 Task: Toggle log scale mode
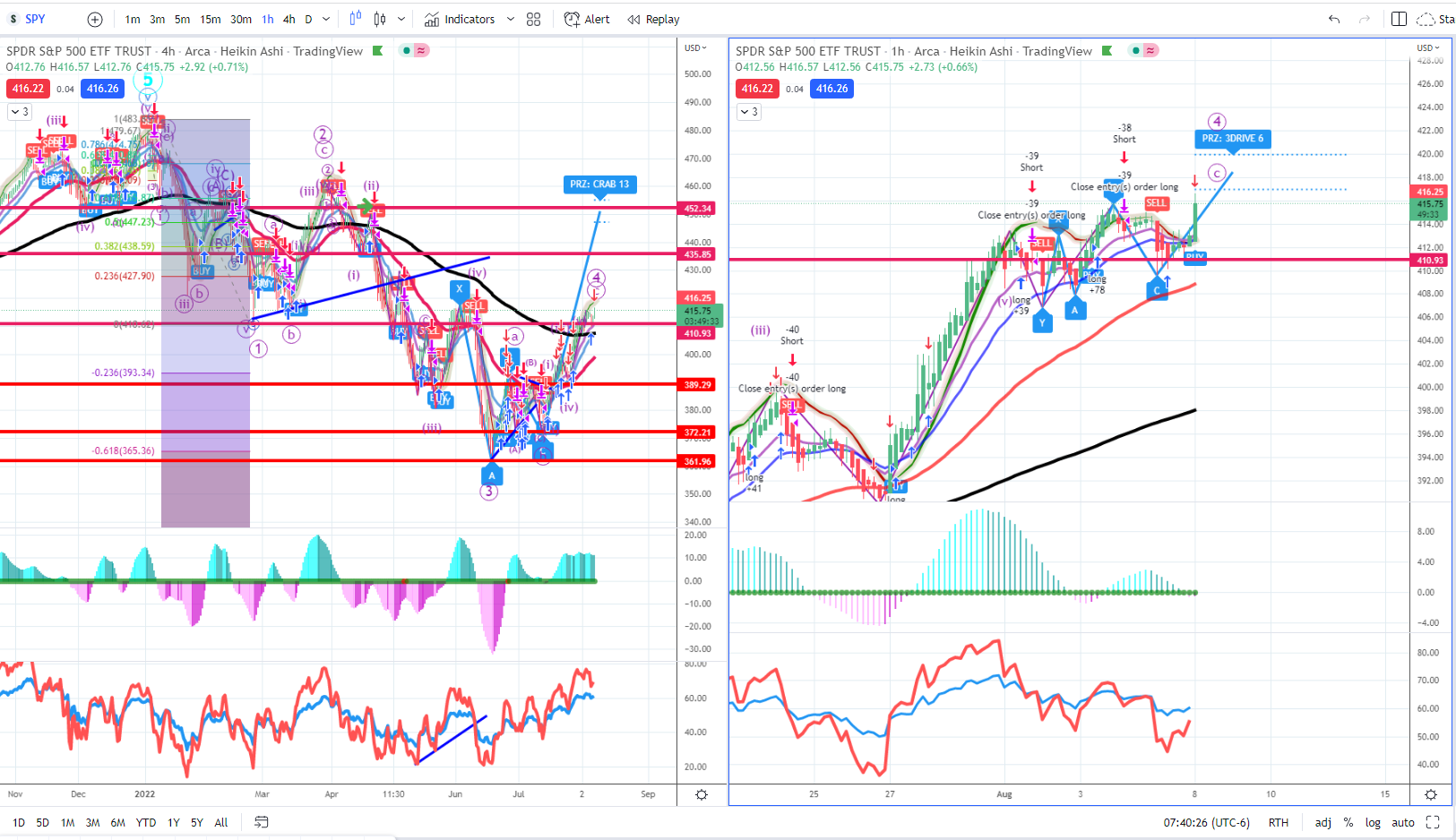1373,822
